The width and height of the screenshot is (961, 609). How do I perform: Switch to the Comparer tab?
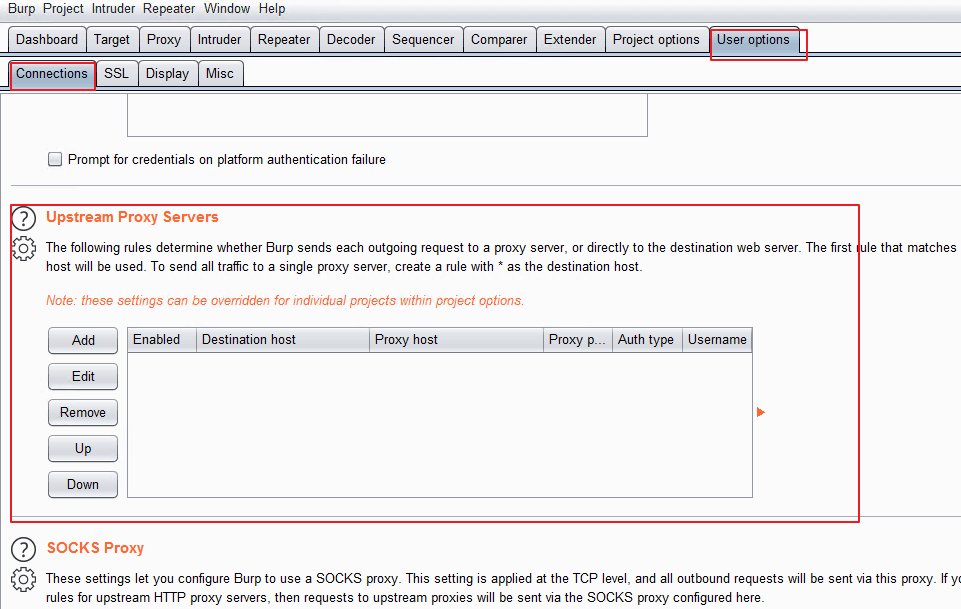499,40
